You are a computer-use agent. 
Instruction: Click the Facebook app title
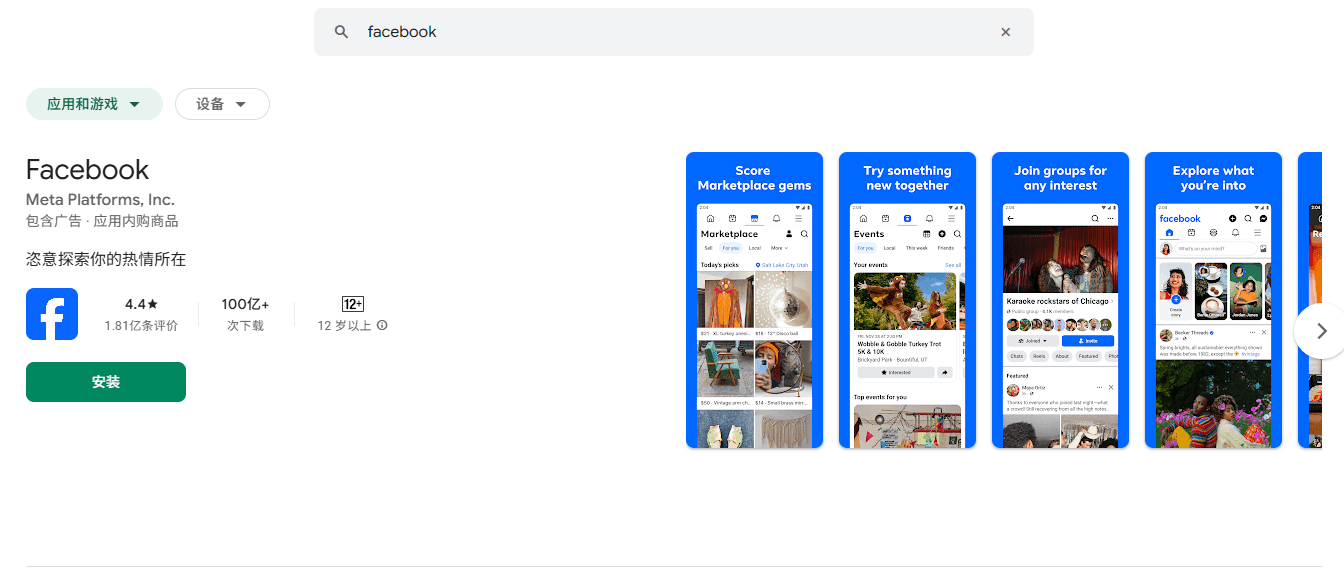pos(87,169)
